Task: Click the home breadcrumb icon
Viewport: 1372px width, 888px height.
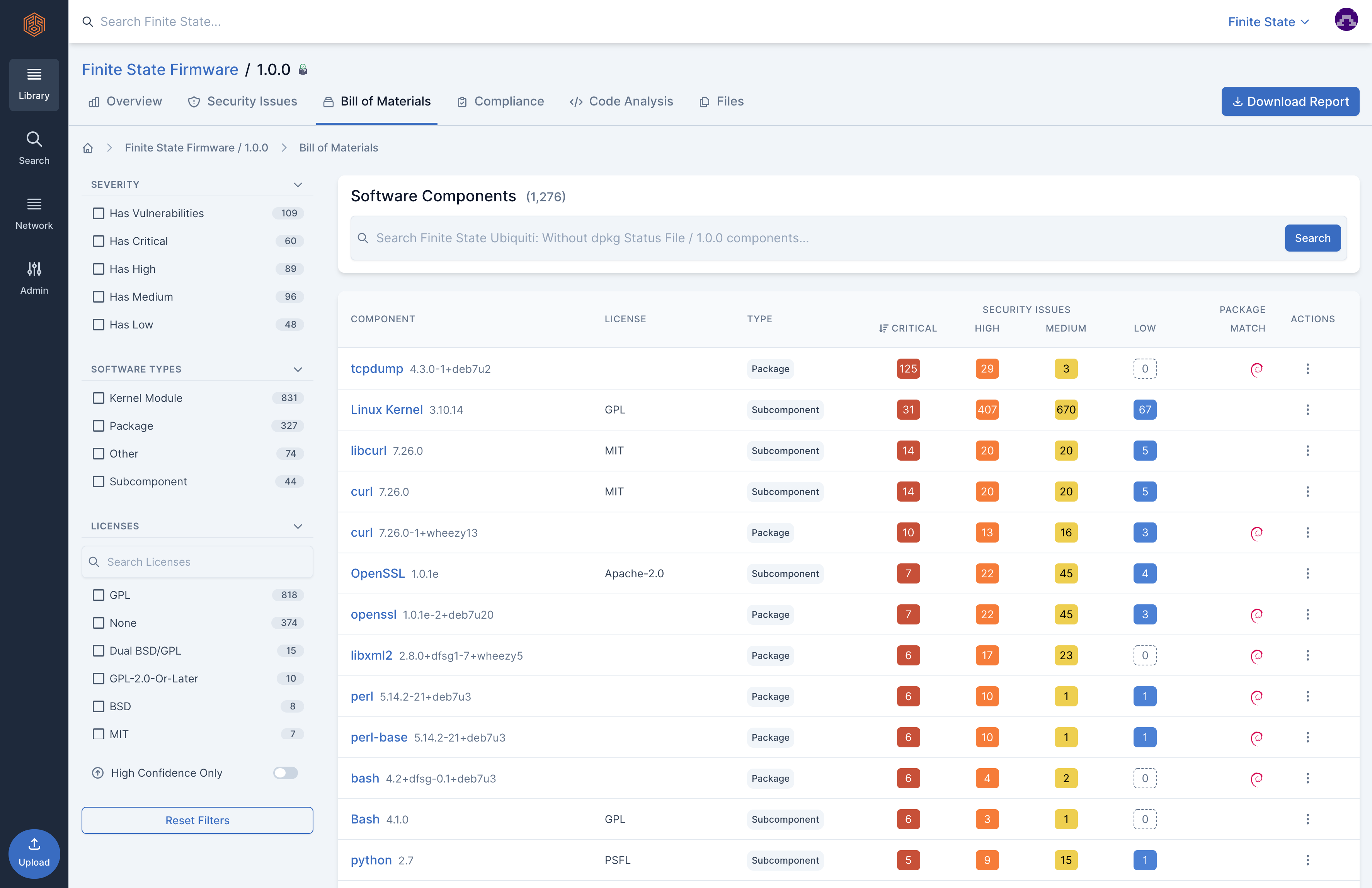Action: pos(88,148)
